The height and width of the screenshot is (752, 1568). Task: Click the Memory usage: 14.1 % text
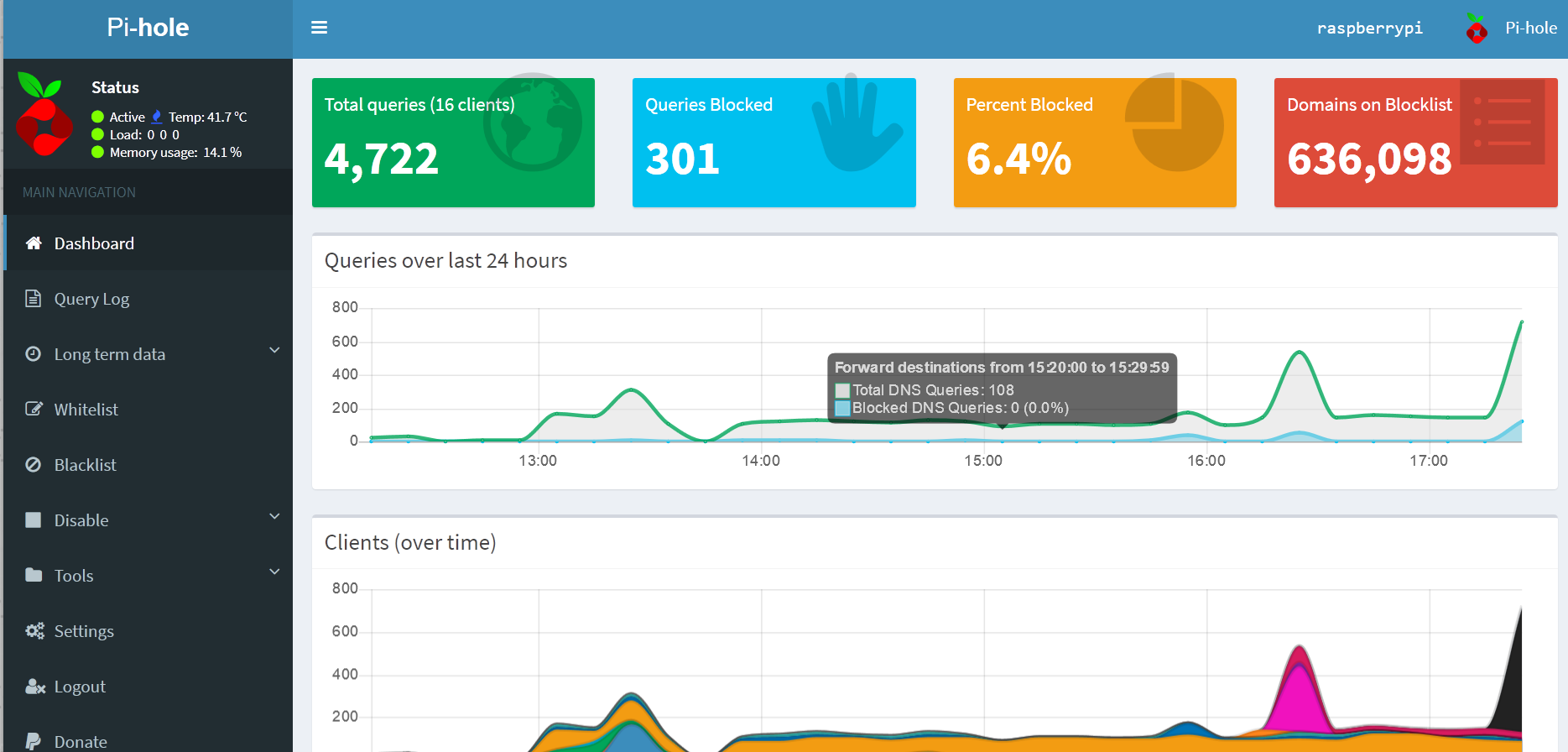[x=175, y=152]
